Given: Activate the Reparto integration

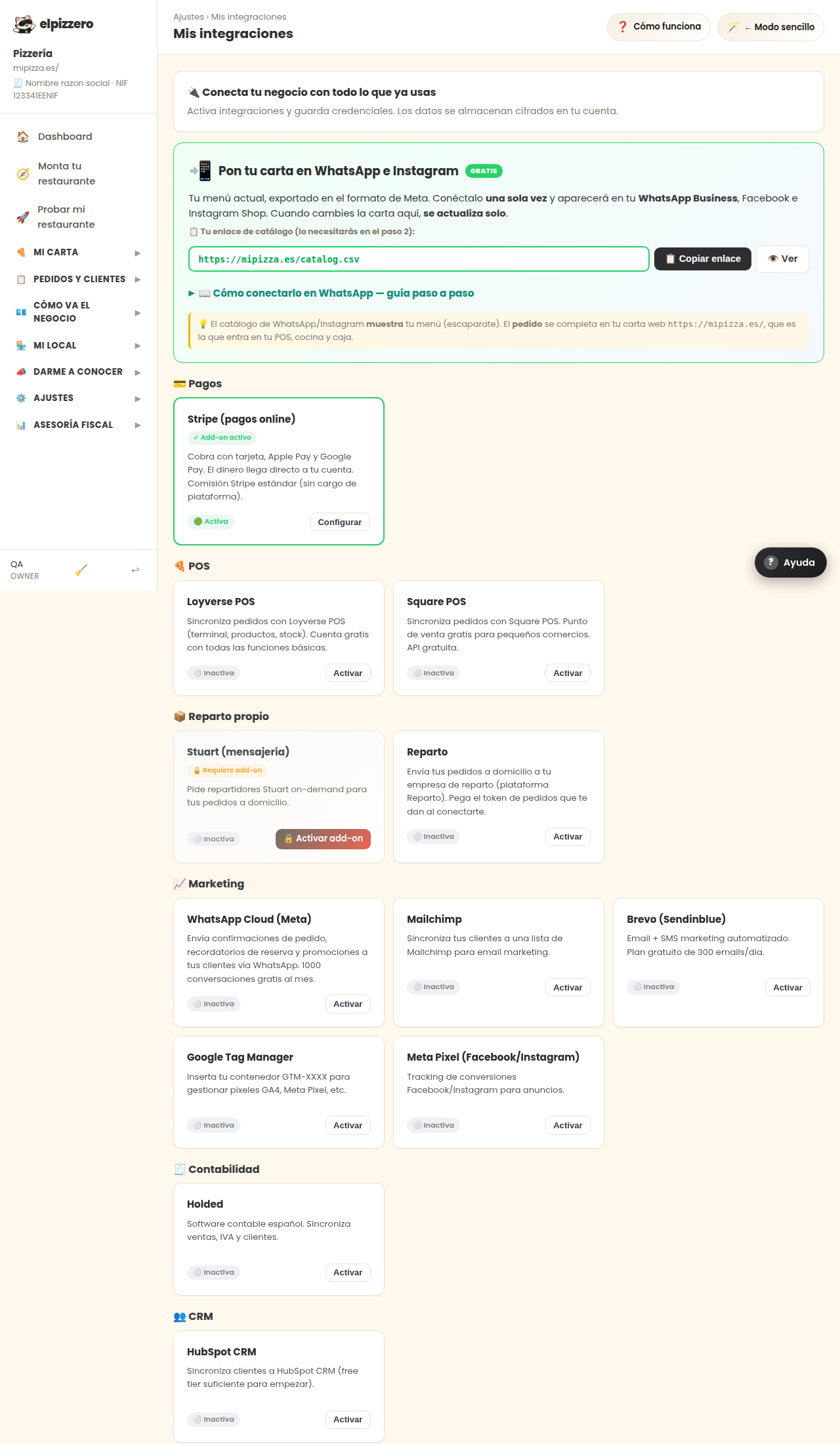Looking at the screenshot, I should [x=568, y=837].
